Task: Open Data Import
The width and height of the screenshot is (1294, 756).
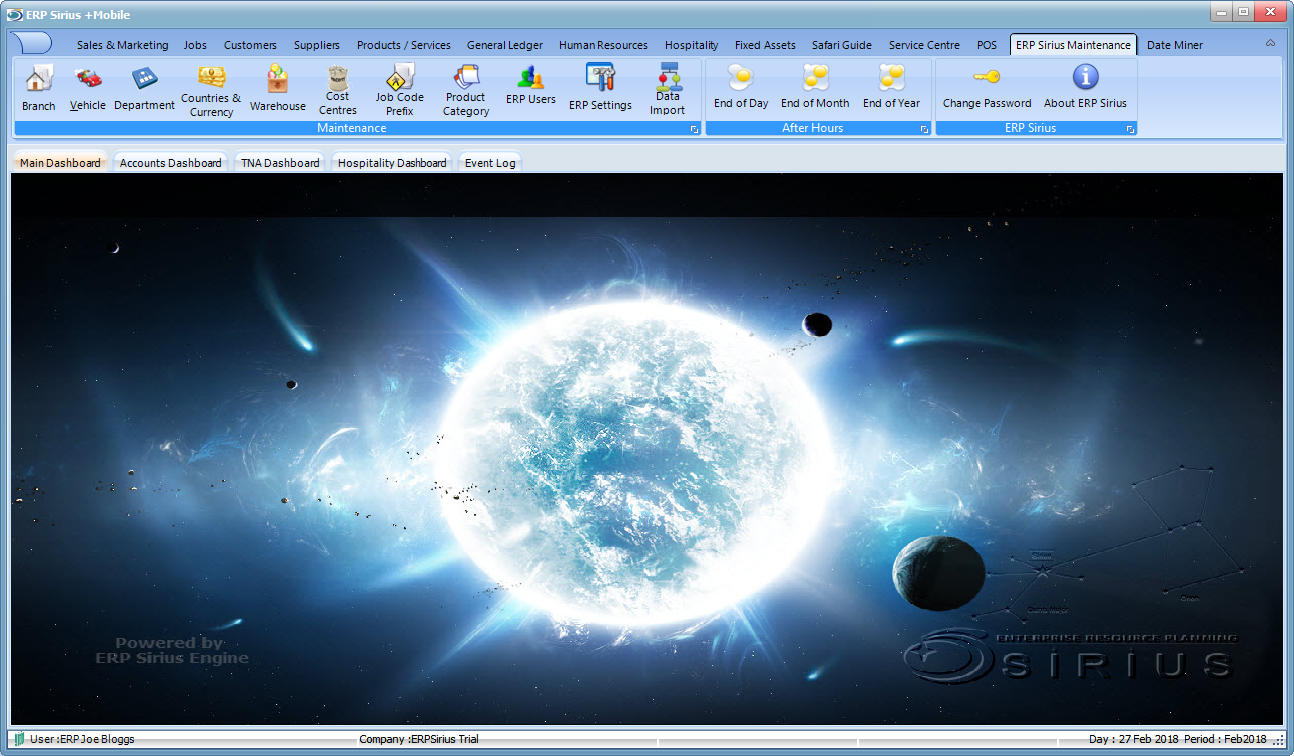Action: click(668, 91)
